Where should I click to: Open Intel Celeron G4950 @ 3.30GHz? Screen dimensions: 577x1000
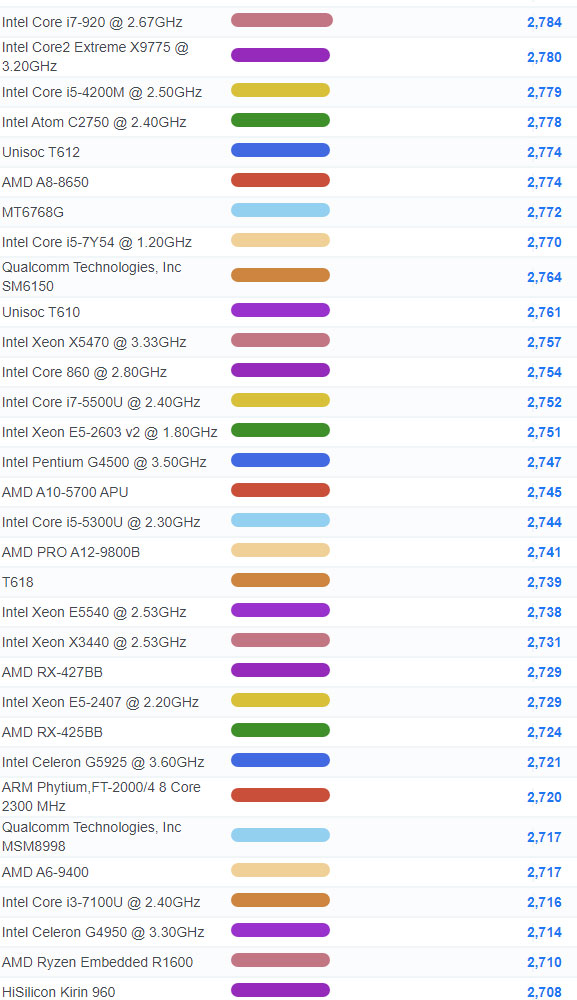pos(103,932)
